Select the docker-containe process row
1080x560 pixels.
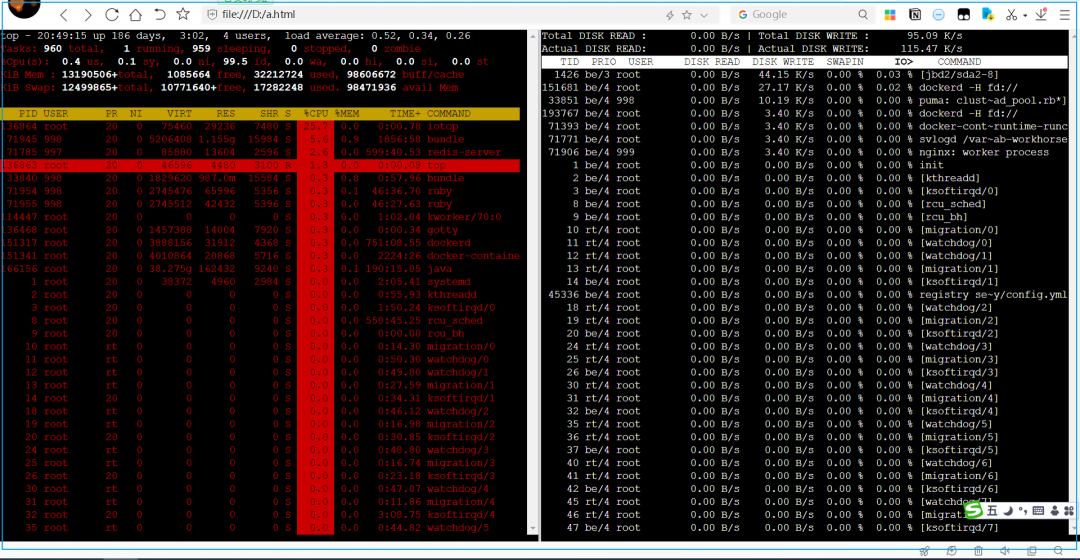(x=260, y=256)
